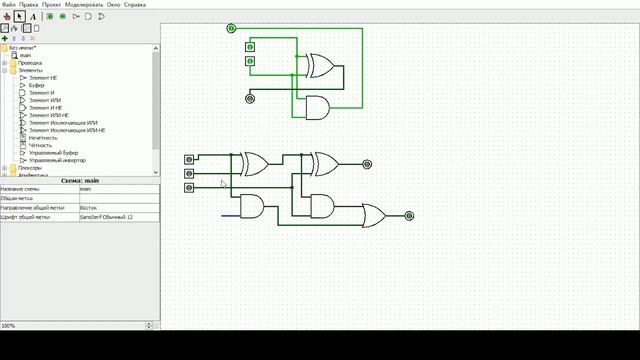Pick the OR gate toolbar tool

(102, 17)
